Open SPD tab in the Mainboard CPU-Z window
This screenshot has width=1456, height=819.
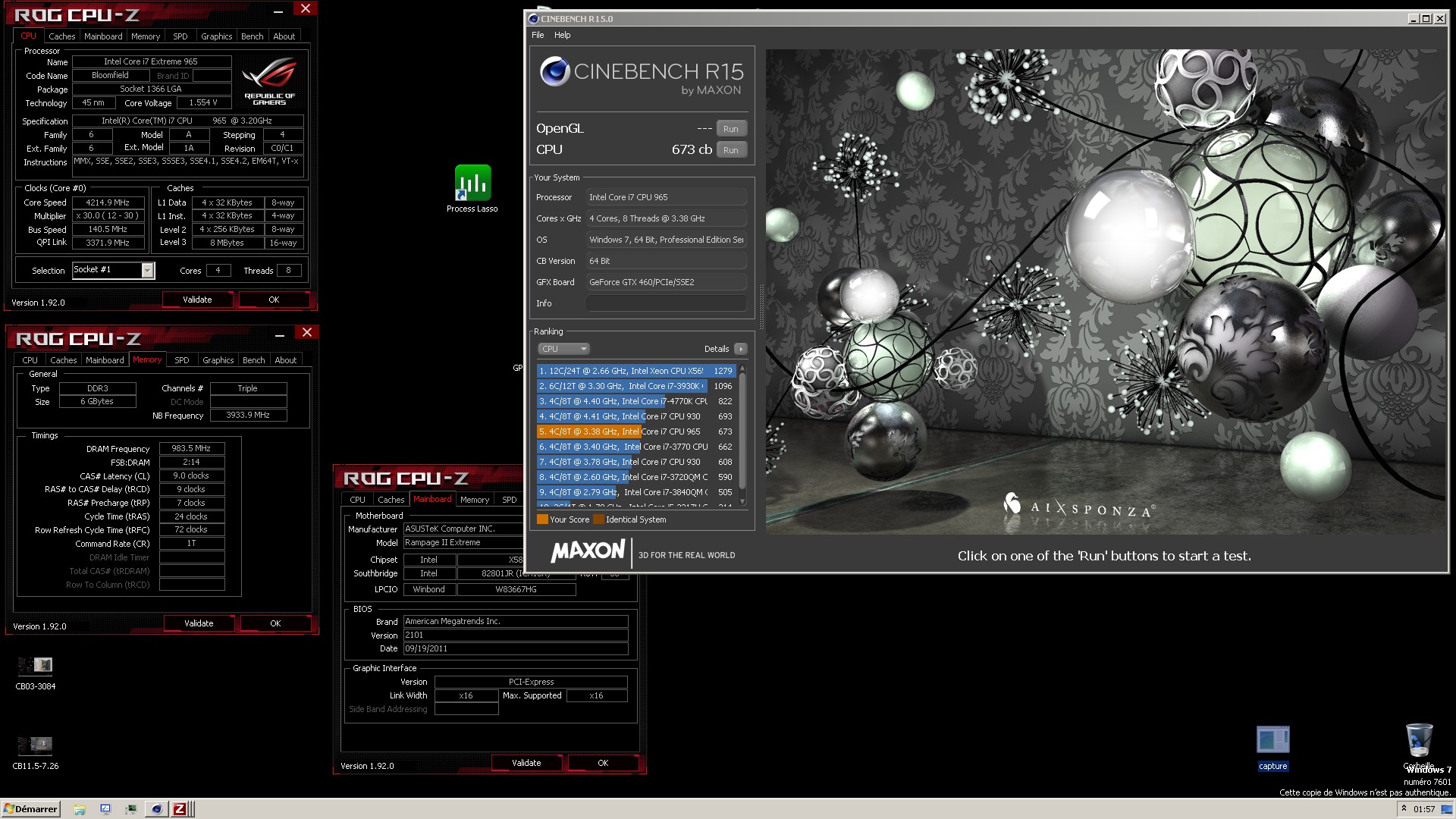click(510, 500)
